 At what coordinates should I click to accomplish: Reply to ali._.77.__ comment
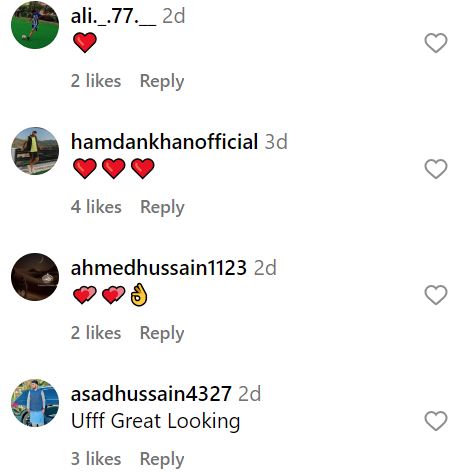pos(162,81)
